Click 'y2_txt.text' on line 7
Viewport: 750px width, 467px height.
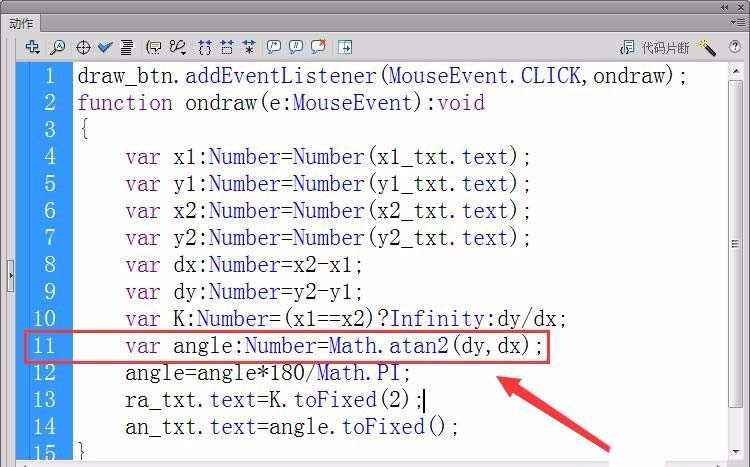[x=442, y=238]
